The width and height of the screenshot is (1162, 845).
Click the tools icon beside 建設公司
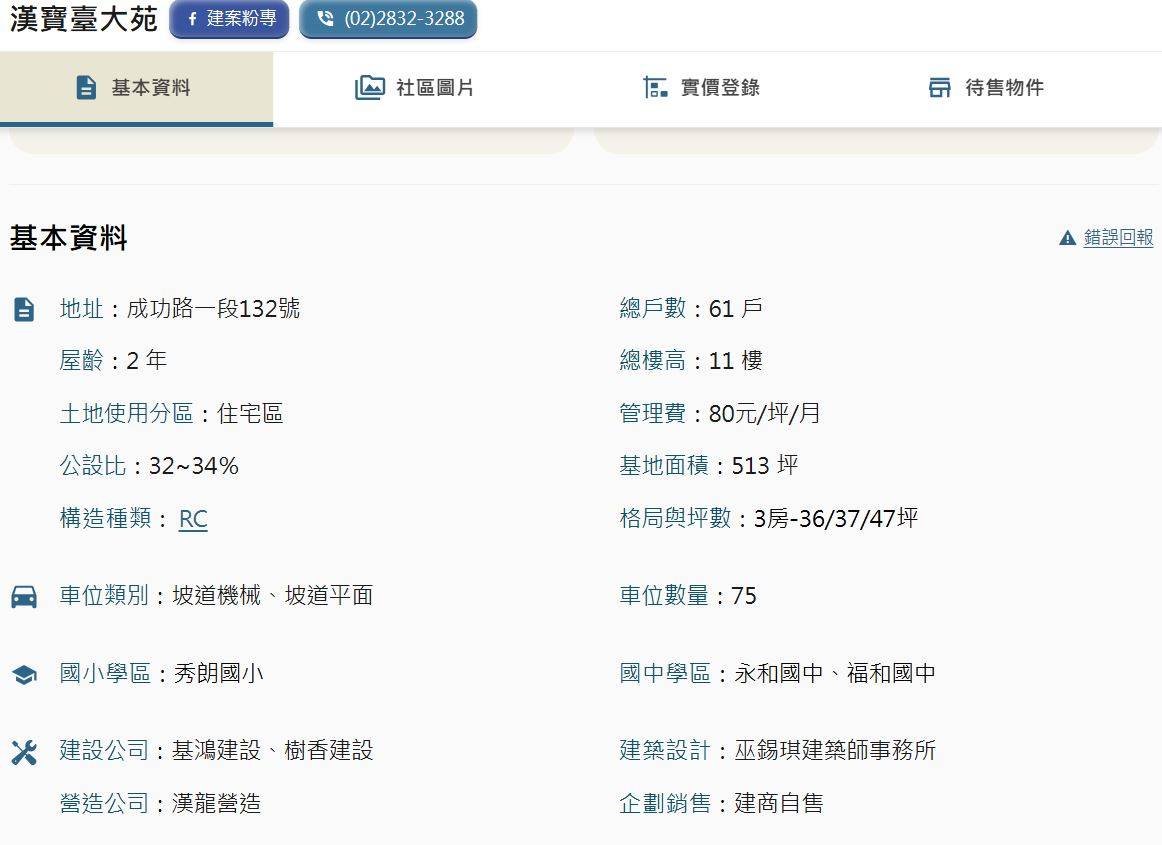[24, 752]
